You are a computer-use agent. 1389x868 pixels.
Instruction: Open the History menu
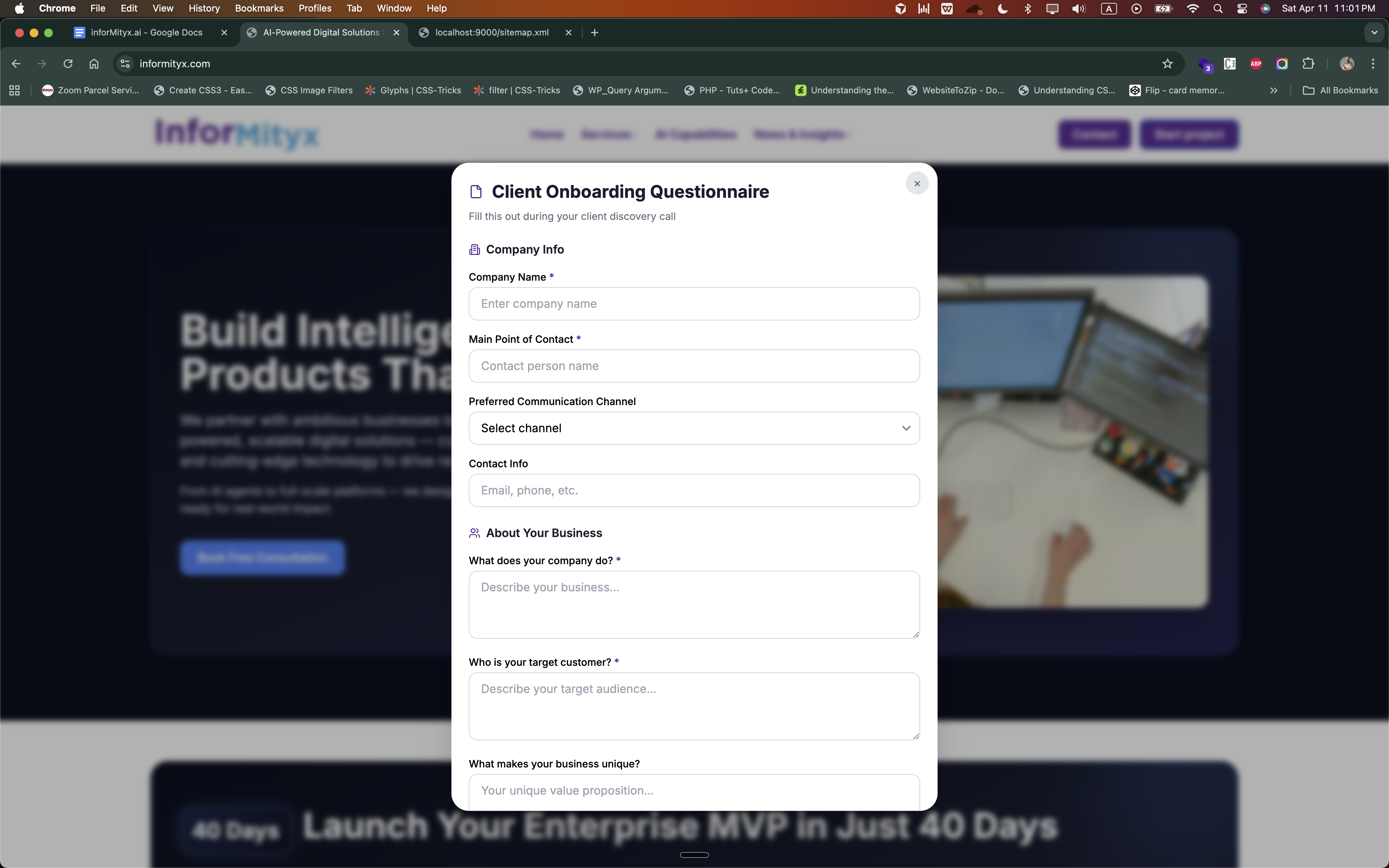point(204,9)
